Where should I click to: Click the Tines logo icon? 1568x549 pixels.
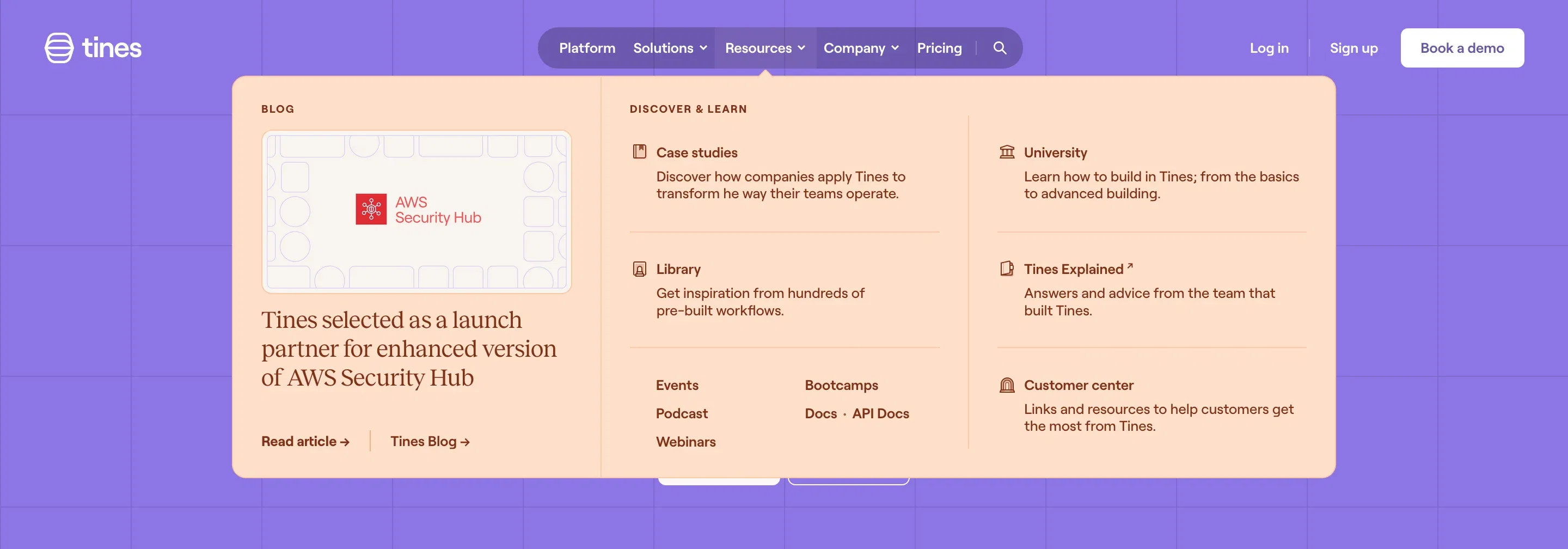[x=59, y=48]
